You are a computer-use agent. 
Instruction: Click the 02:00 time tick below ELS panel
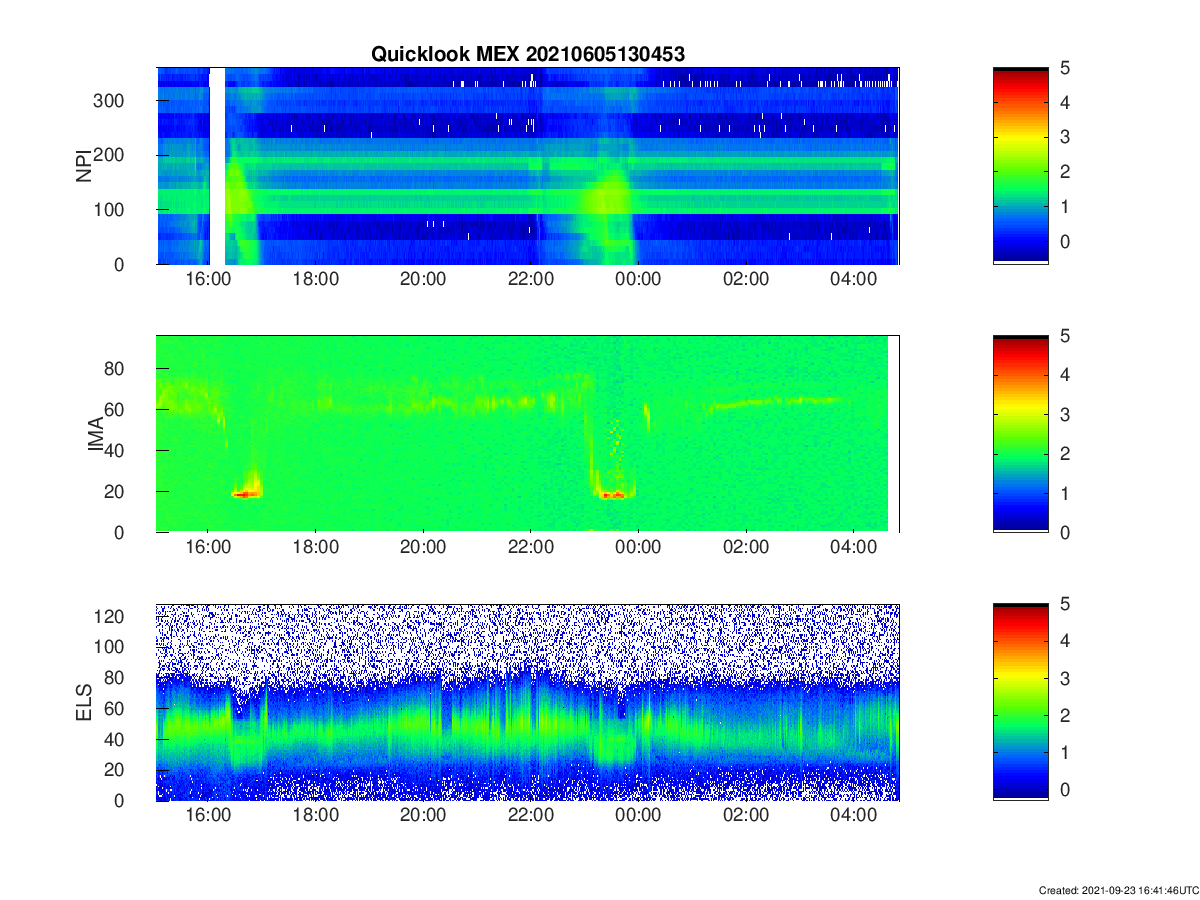[x=747, y=815]
